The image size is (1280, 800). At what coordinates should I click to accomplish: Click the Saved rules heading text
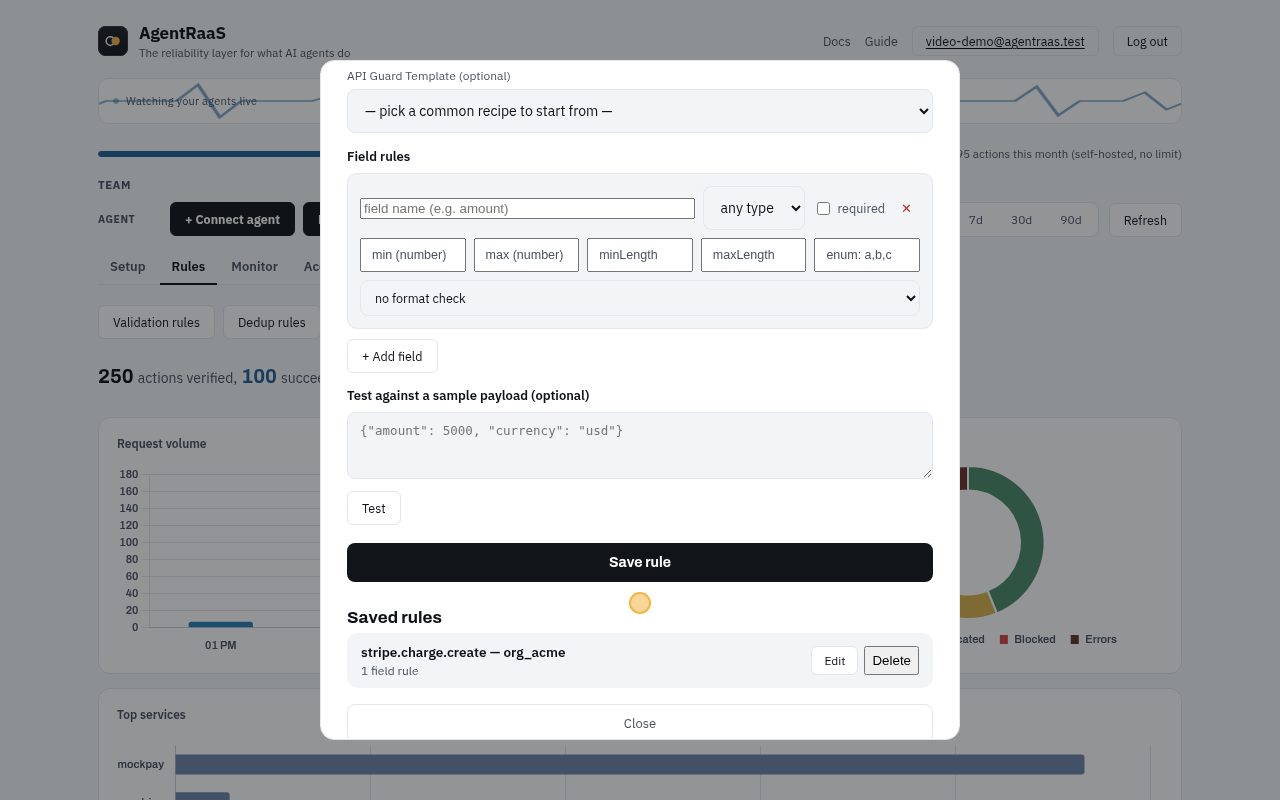tap(394, 617)
